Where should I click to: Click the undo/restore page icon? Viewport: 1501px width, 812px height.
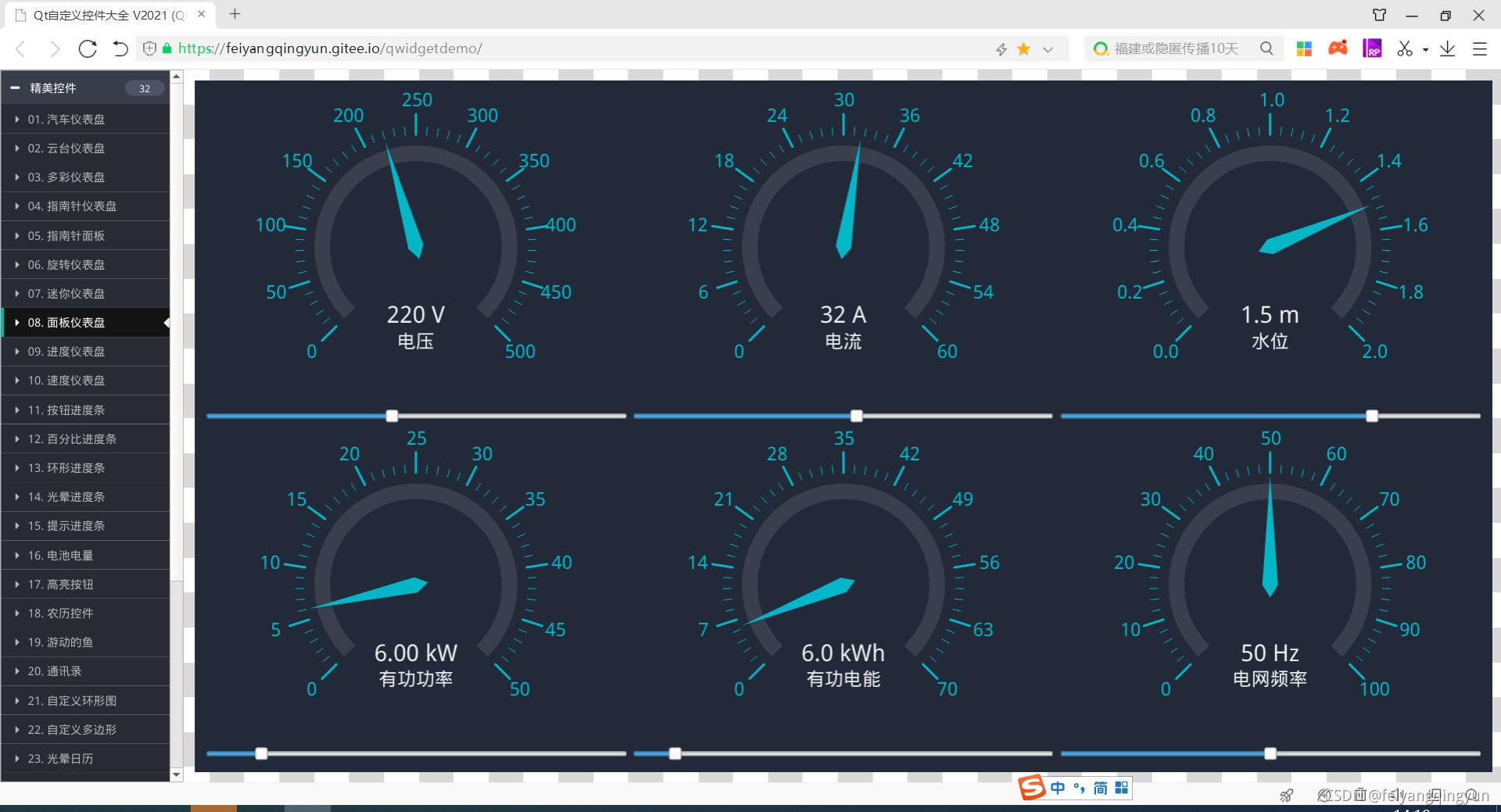click(120, 48)
